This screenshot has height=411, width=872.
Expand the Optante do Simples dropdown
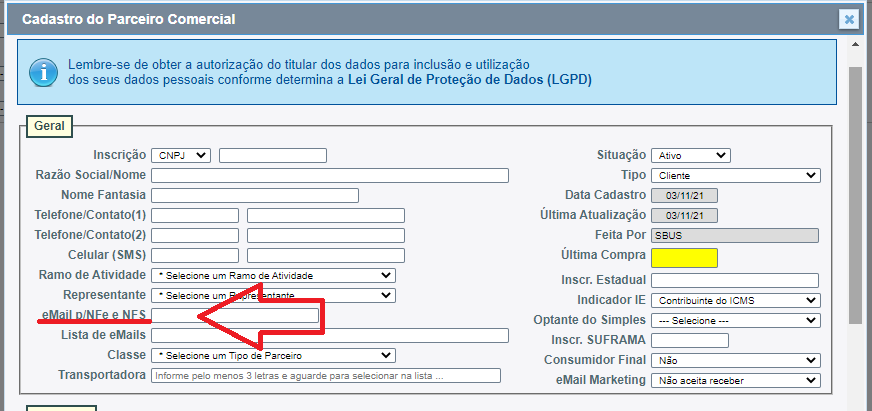tap(735, 320)
